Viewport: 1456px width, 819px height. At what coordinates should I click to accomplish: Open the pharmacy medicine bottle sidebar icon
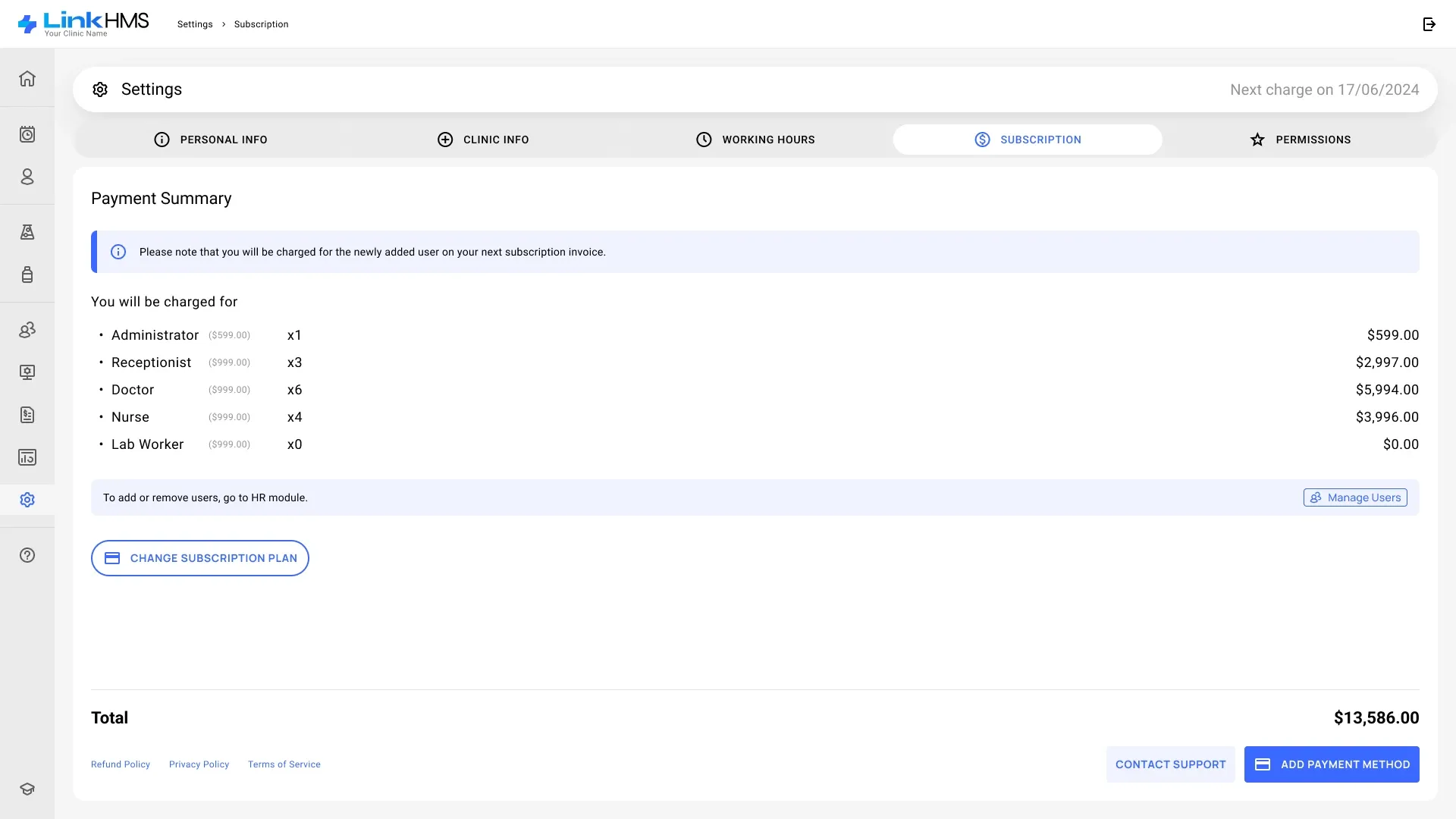point(27,275)
